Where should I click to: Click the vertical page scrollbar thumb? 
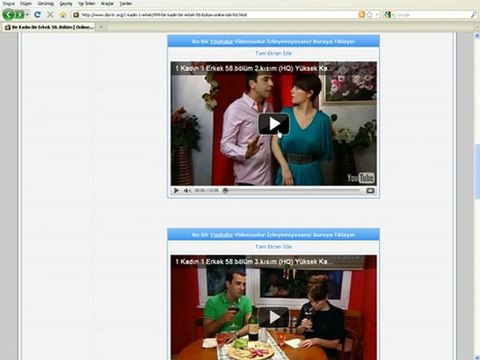[x=477, y=172]
